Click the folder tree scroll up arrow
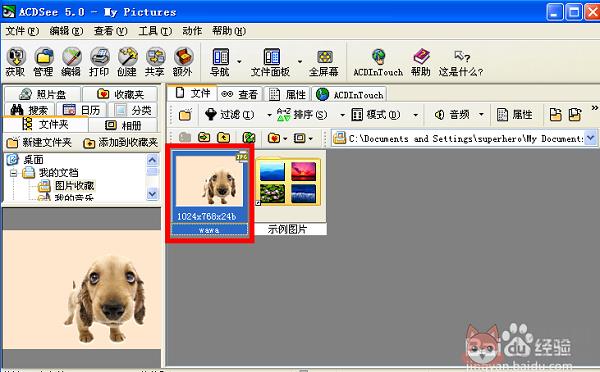 tap(152, 160)
